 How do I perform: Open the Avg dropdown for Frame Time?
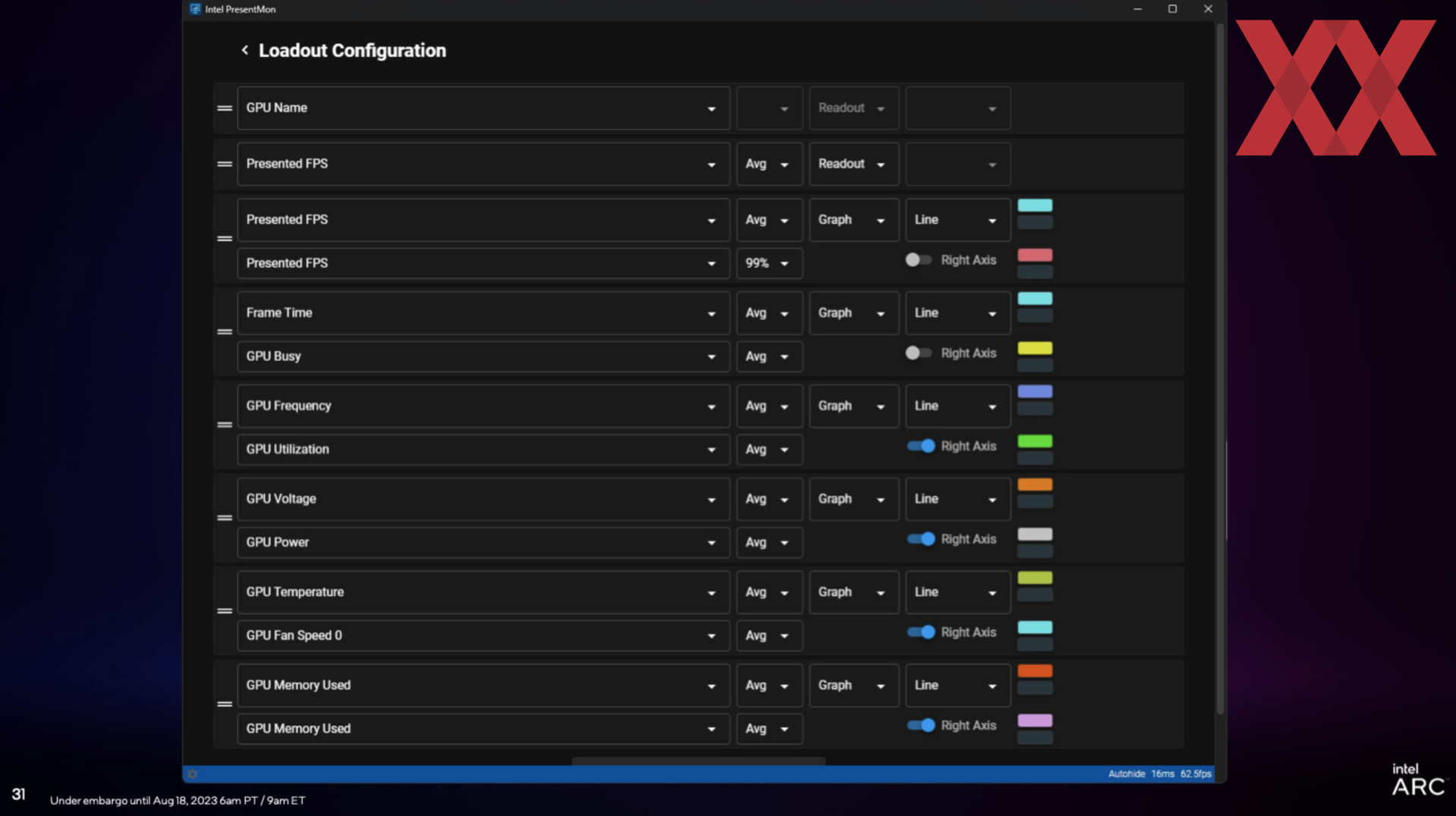pos(769,313)
